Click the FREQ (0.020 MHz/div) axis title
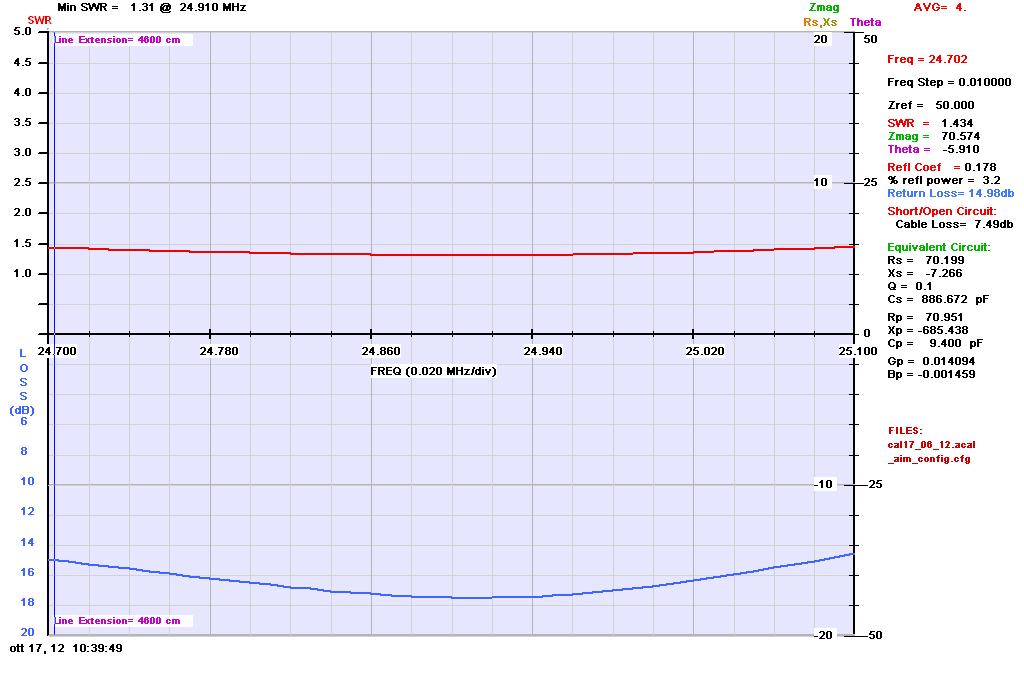The height and width of the screenshot is (683, 1024). pyautogui.click(x=433, y=371)
